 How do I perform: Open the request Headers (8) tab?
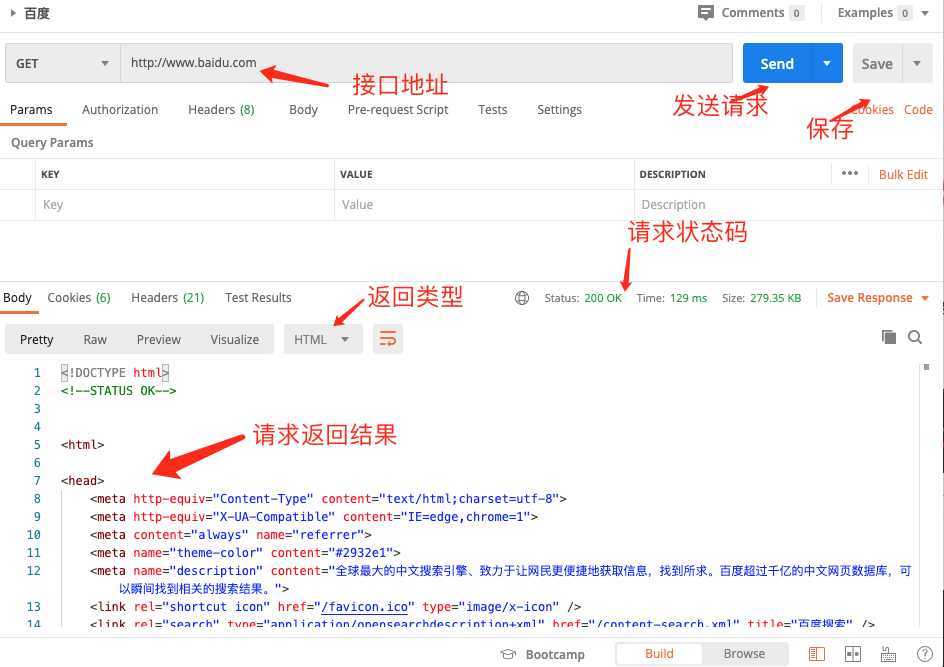point(221,110)
